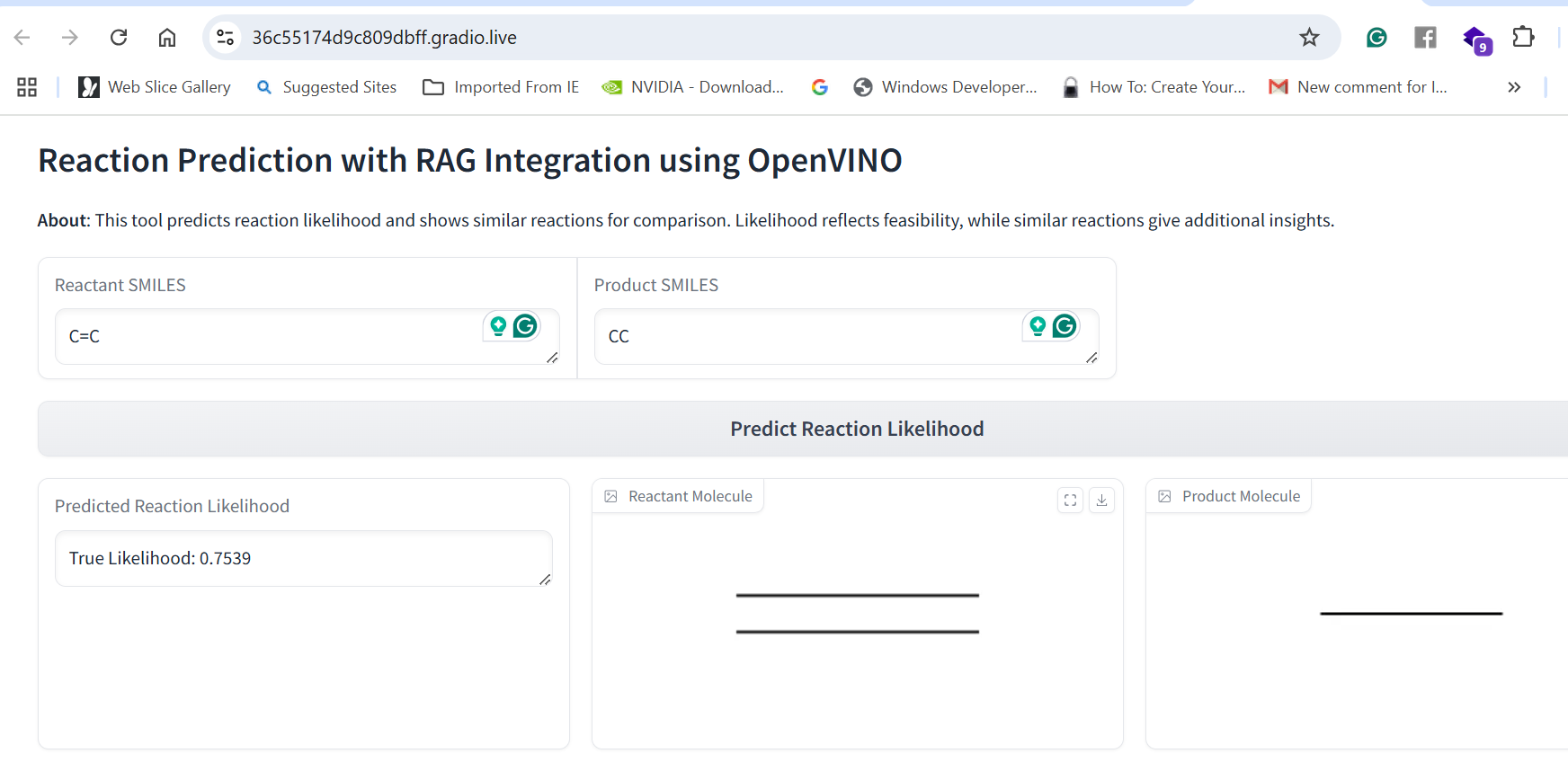
Task: Open the NVIDIA - Download bookmark
Action: 693,87
